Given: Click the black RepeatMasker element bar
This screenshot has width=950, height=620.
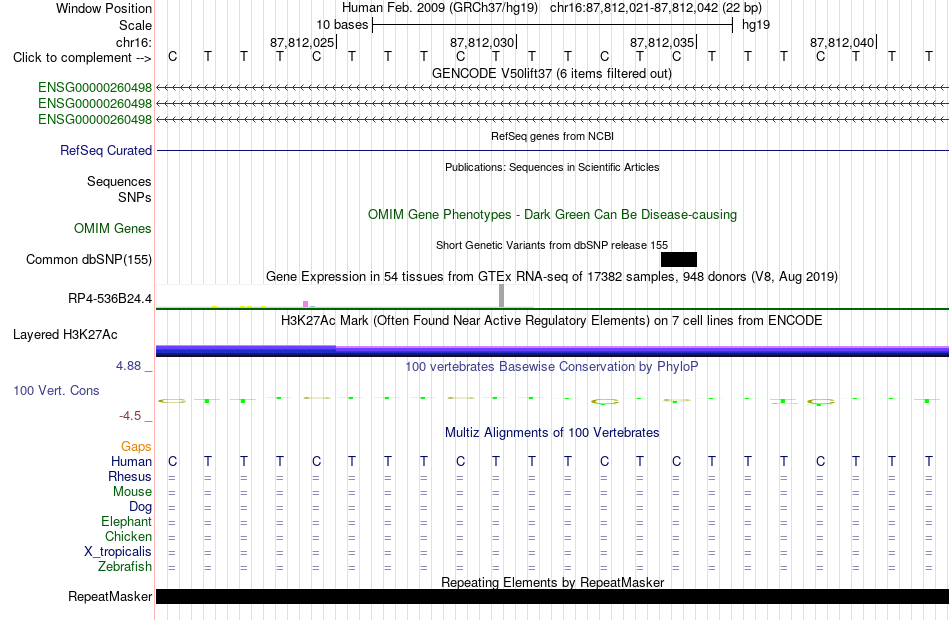Looking at the screenshot, I should 552,596.
